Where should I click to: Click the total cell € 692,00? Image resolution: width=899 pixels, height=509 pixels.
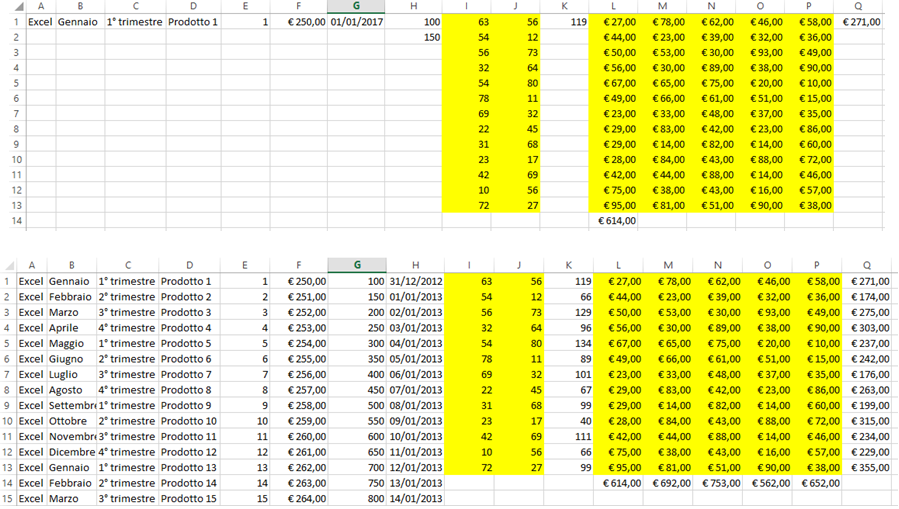coord(668,483)
